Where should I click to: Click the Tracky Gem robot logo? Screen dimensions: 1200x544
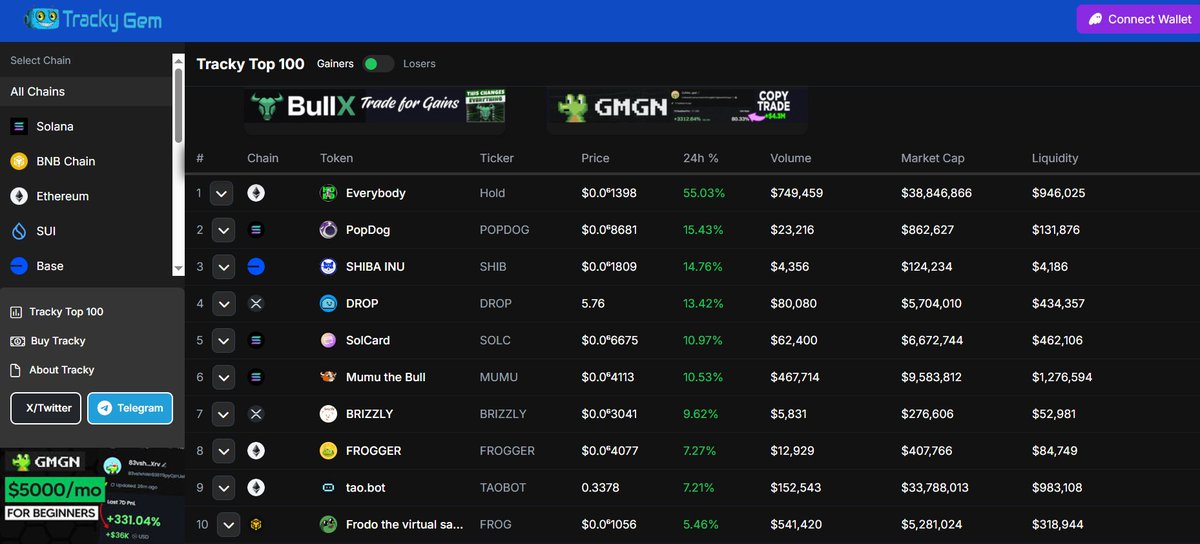tap(43, 19)
